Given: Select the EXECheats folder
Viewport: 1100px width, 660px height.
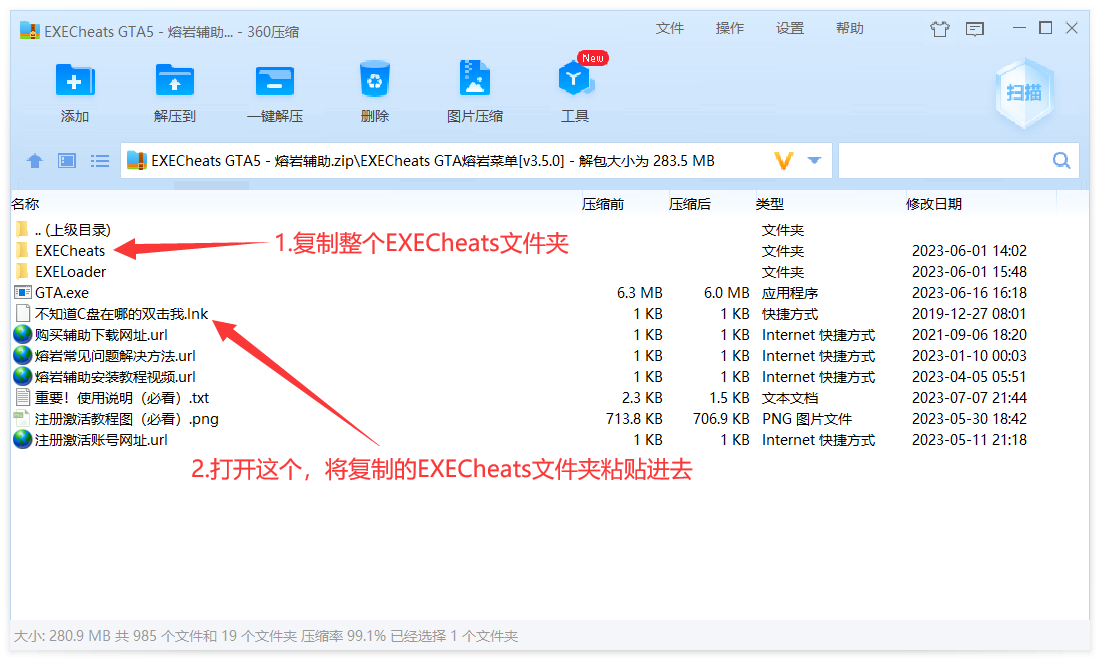Looking at the screenshot, I should click(70, 251).
